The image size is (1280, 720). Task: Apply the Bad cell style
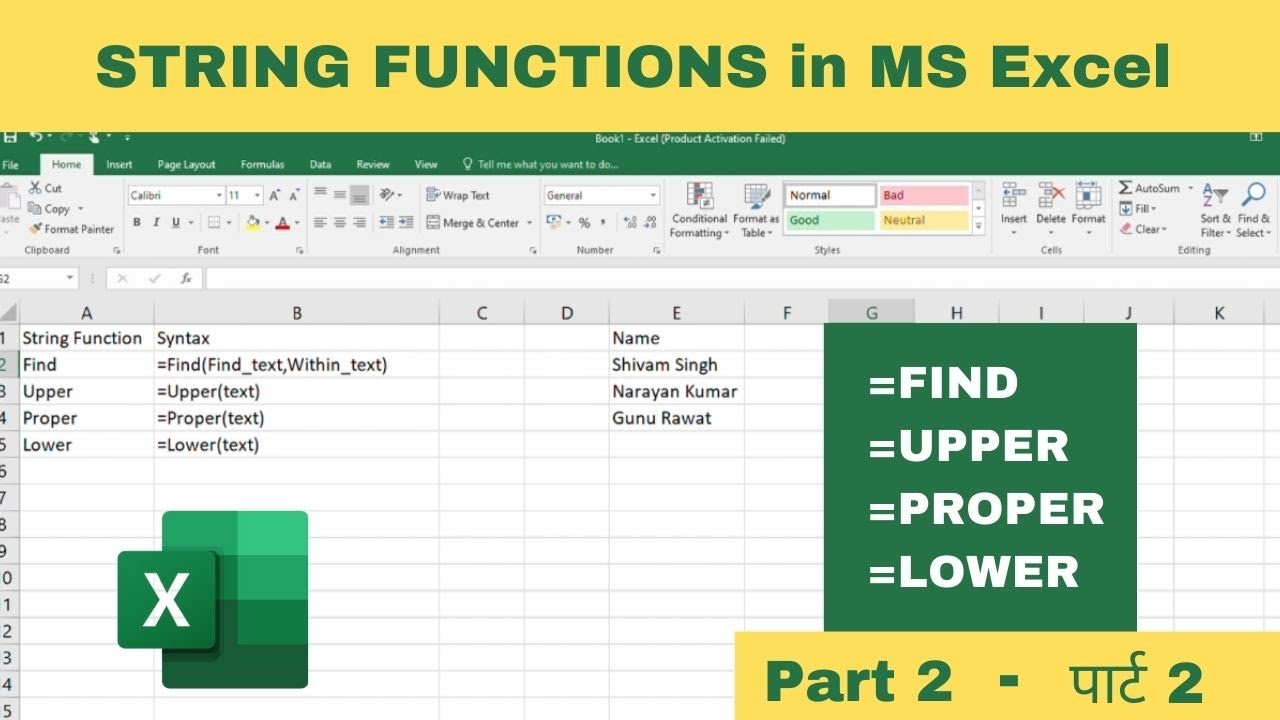(924, 195)
